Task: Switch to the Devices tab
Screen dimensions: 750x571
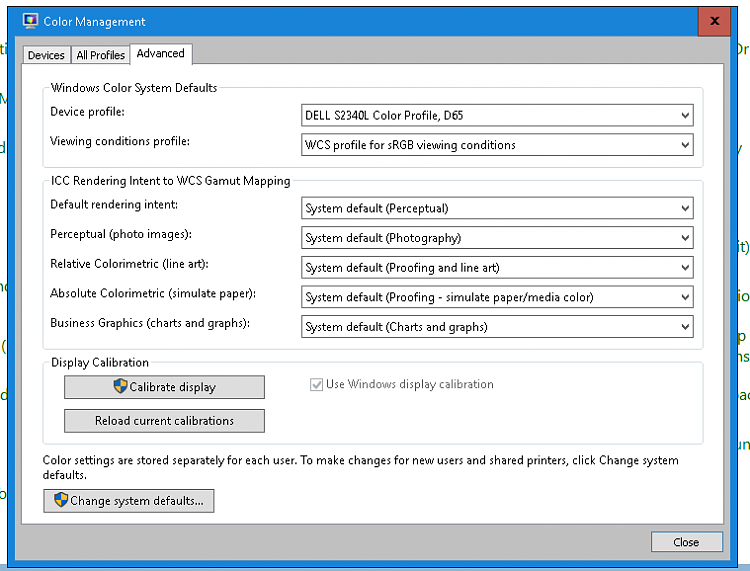Action: (x=46, y=55)
